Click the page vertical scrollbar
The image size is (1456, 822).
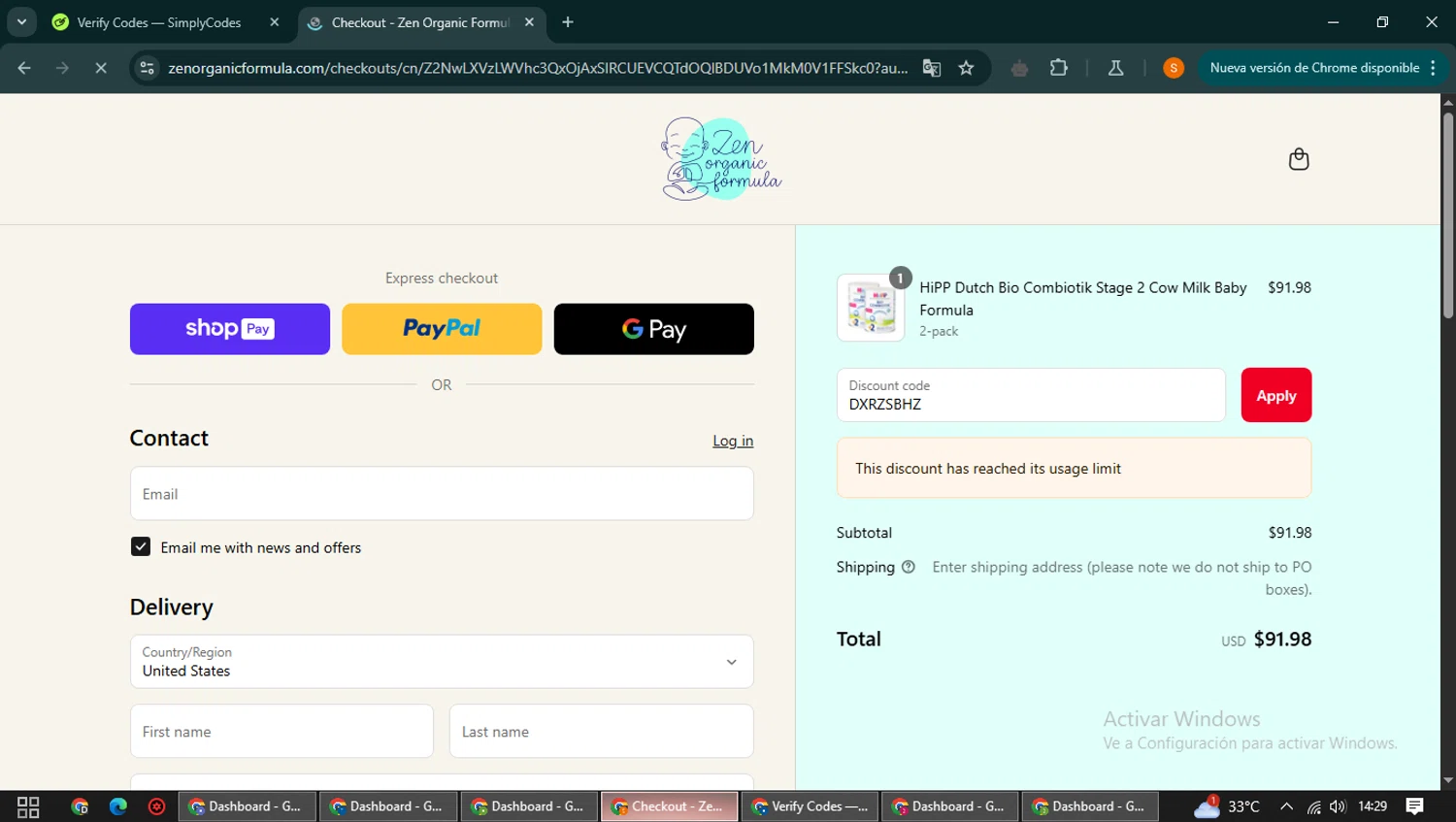coord(1448,215)
